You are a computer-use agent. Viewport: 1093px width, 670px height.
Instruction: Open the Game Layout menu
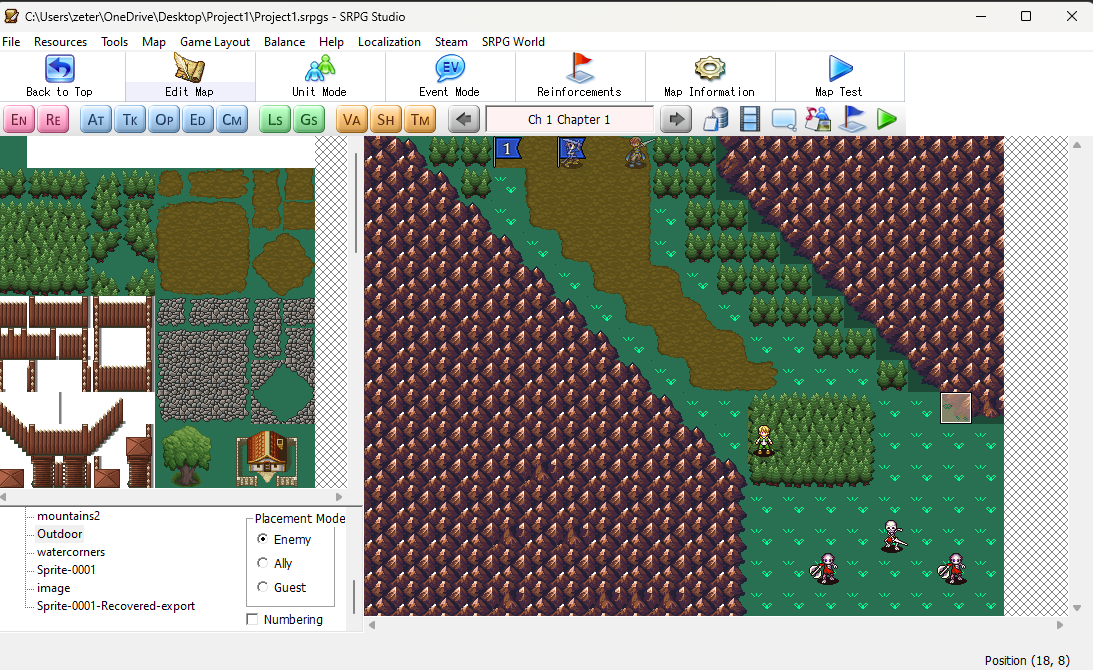point(215,42)
